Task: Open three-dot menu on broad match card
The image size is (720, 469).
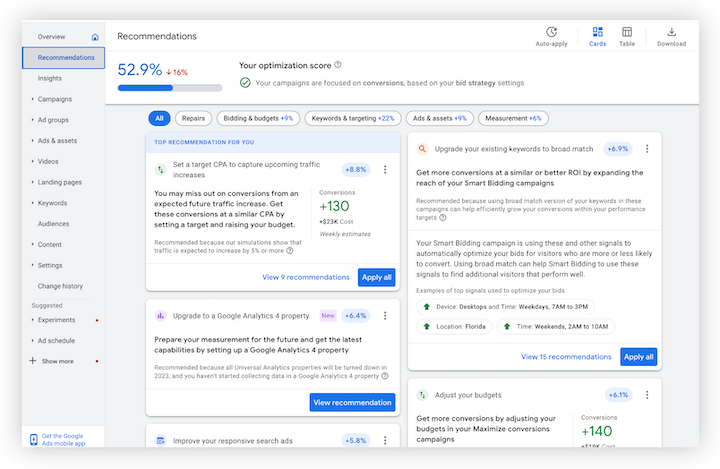Action: pyautogui.click(x=647, y=149)
